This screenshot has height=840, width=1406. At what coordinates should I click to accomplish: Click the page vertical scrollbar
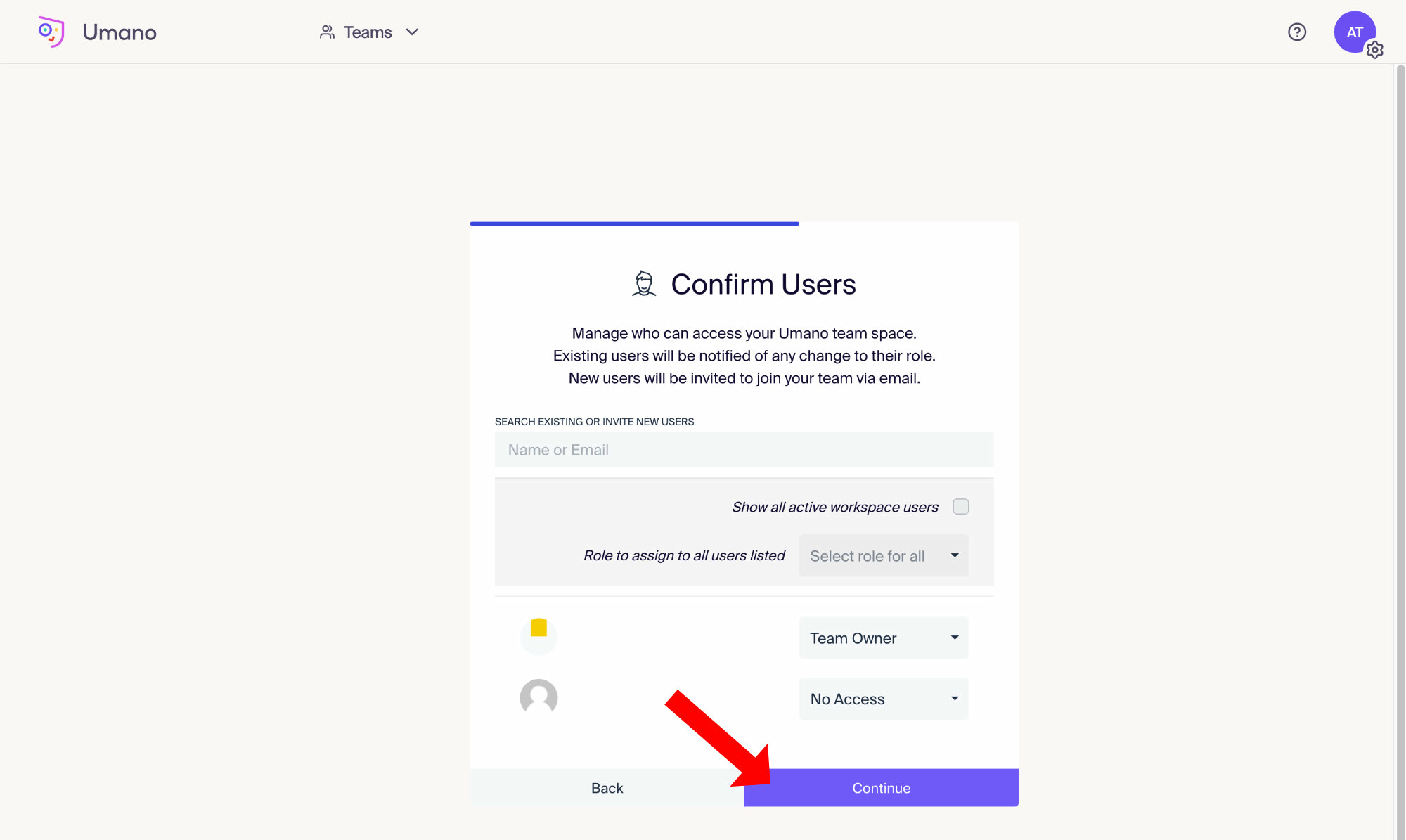(1400, 450)
